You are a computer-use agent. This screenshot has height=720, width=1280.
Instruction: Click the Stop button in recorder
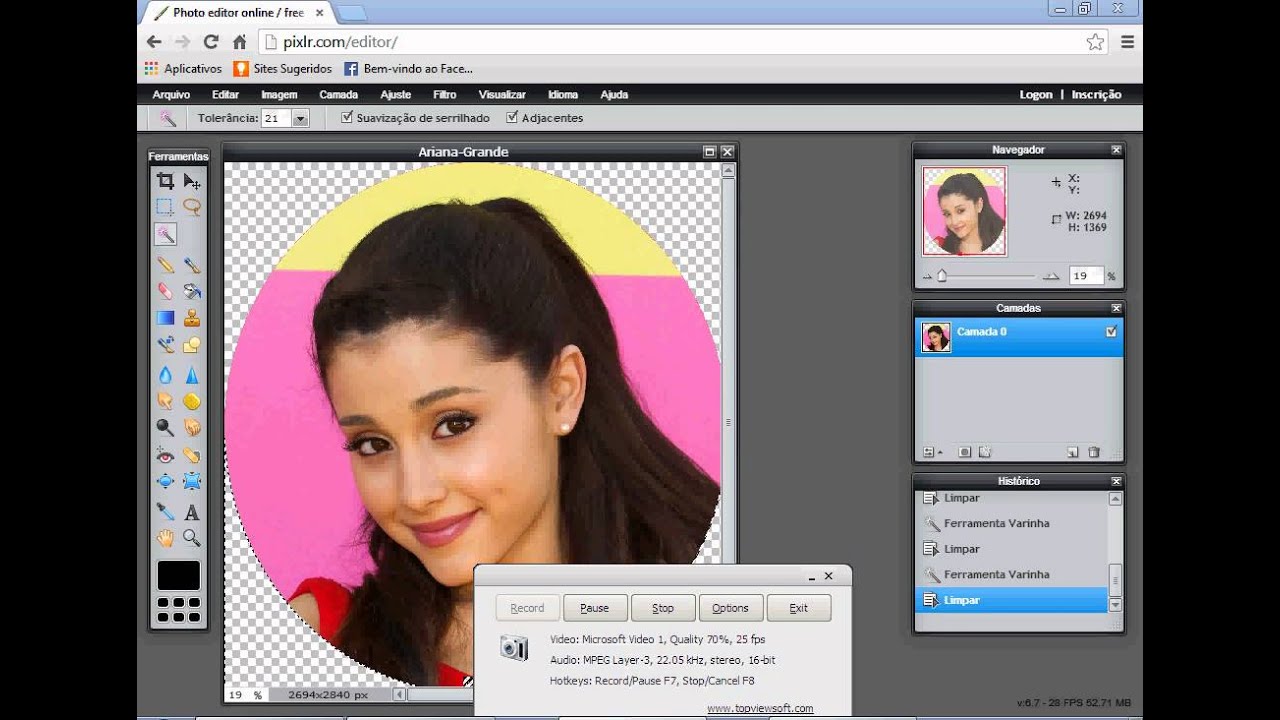[x=663, y=608]
